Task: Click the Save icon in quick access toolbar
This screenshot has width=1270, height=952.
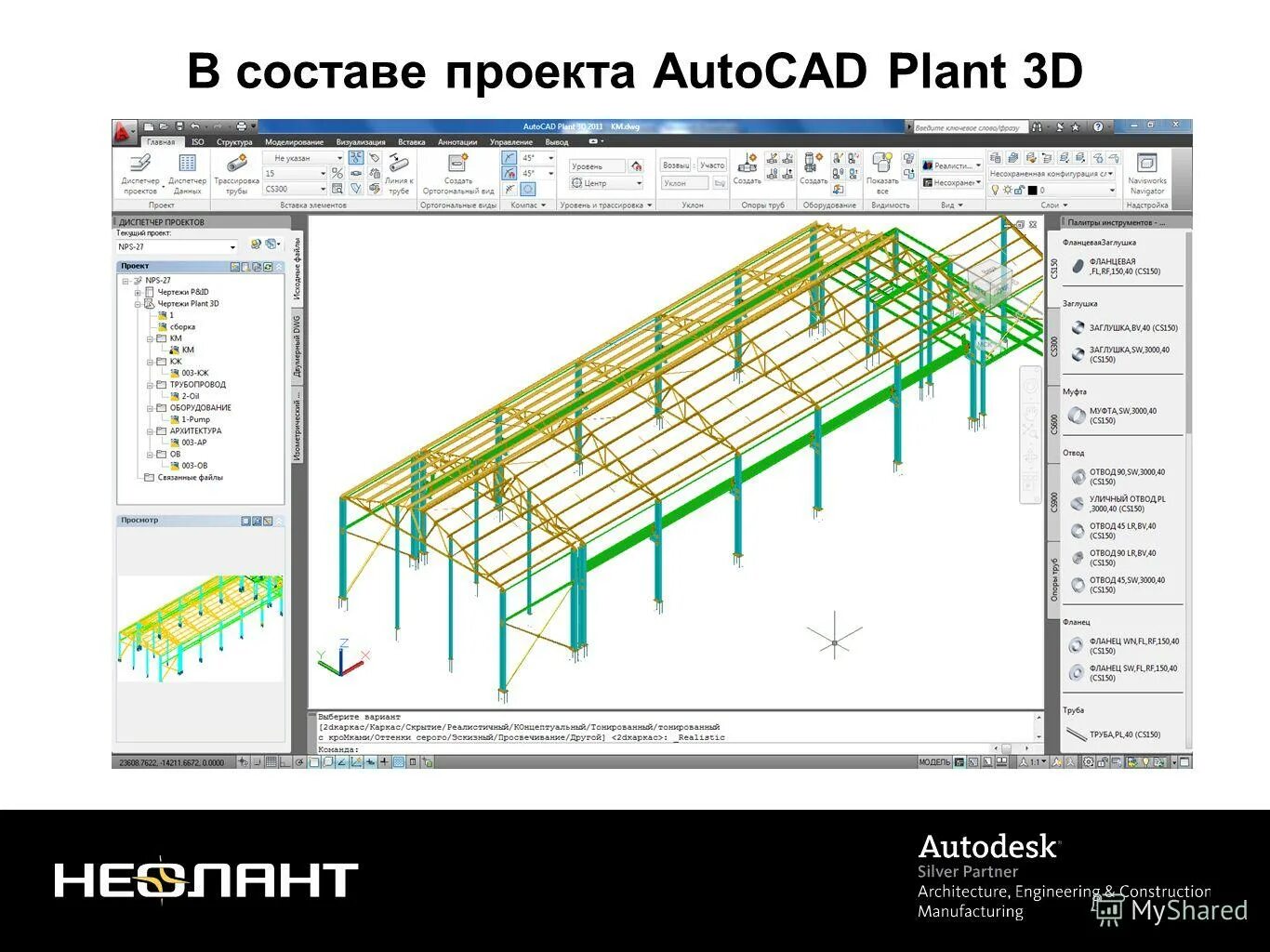Action: click(178, 126)
